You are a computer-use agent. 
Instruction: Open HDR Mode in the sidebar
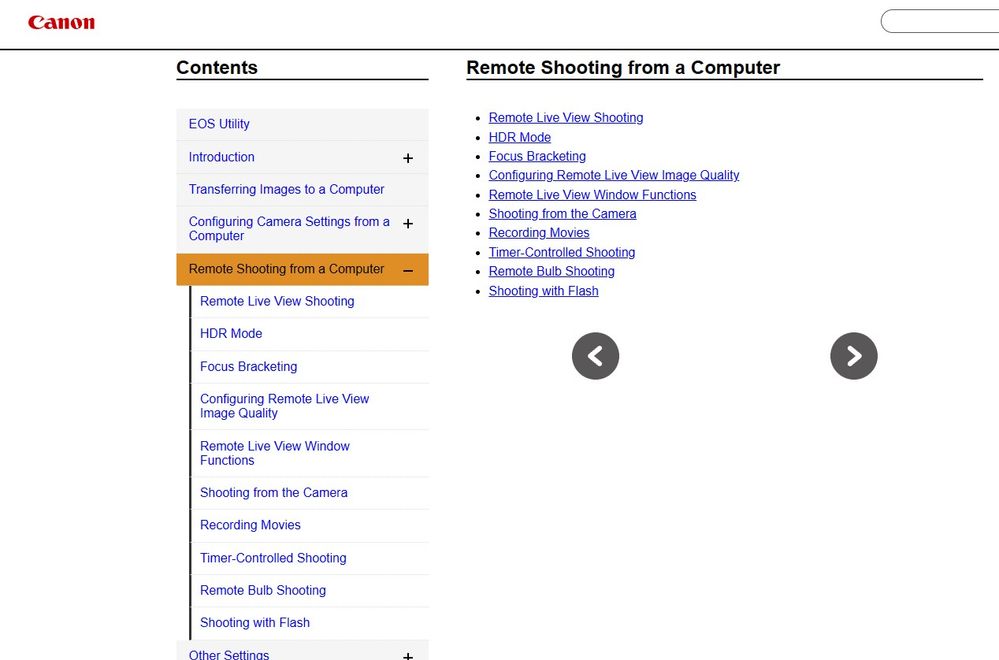[231, 334]
